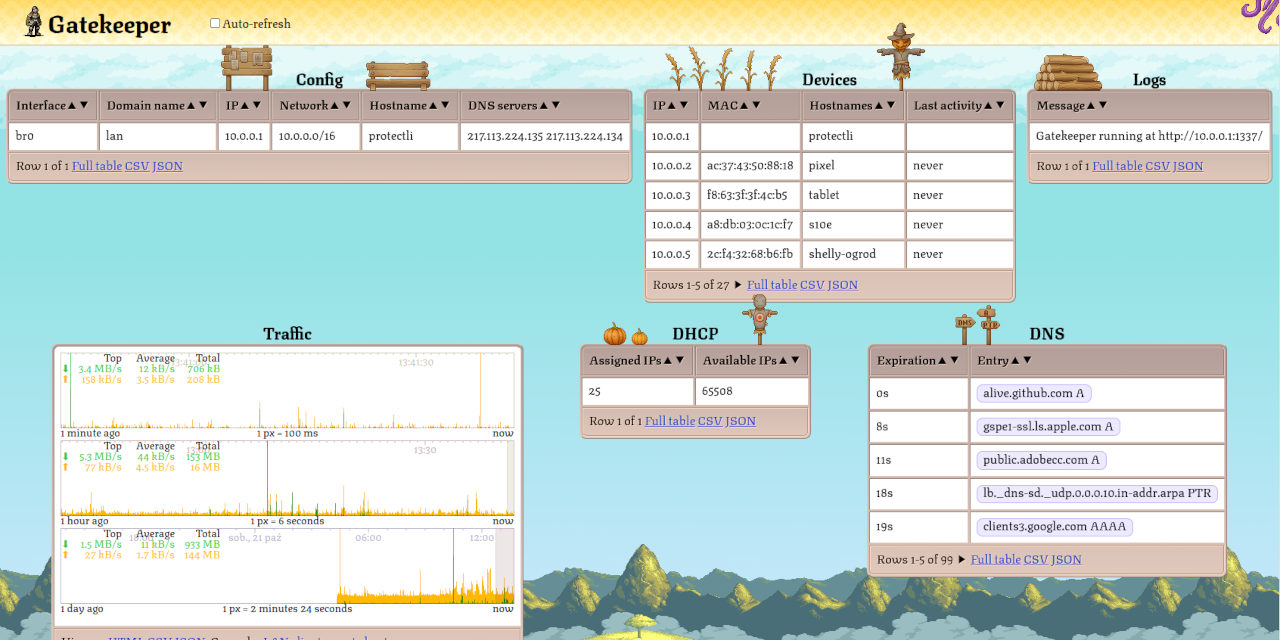Sort MAC column ascending

(746, 105)
